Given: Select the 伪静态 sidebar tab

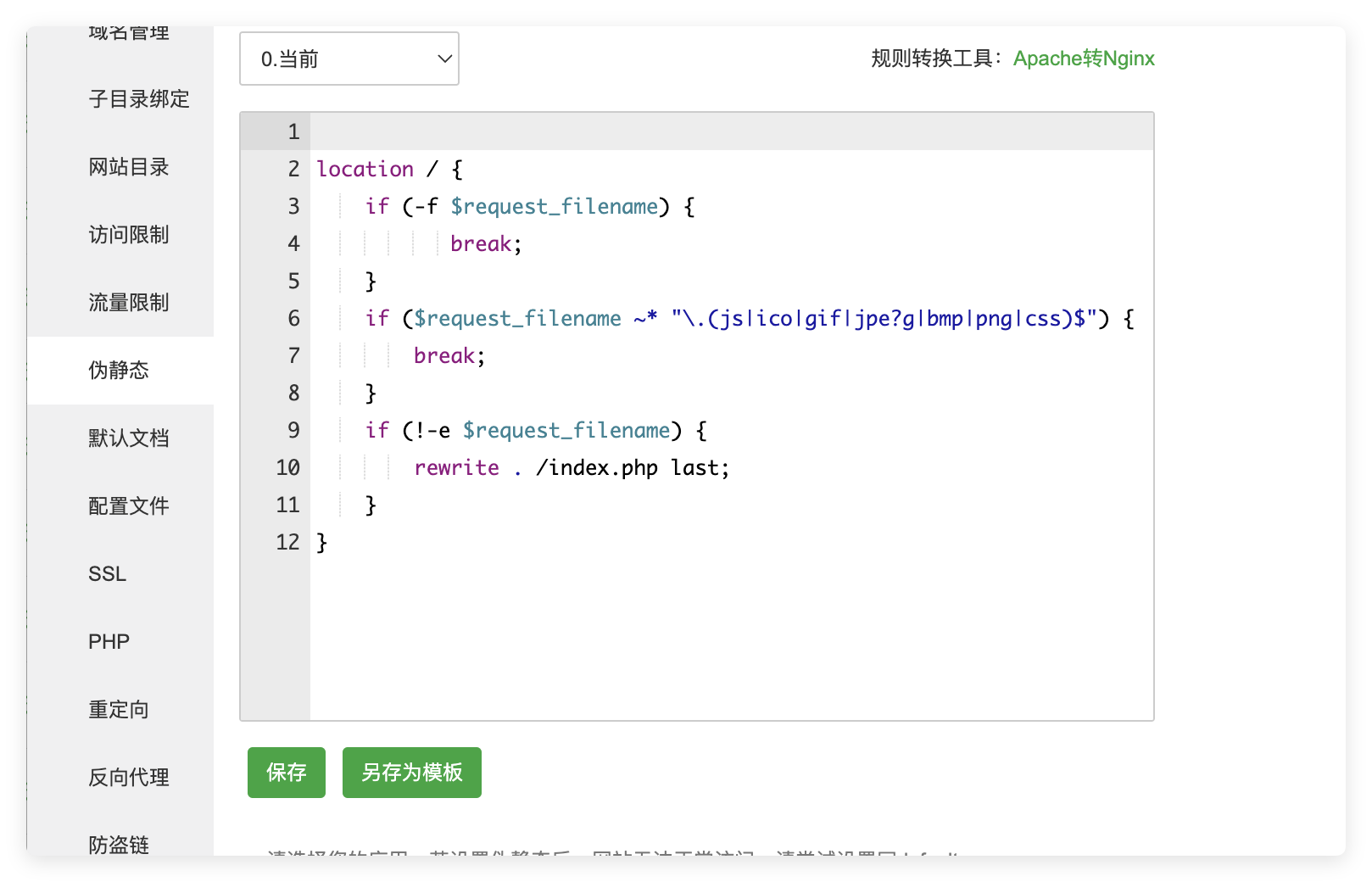Looking at the screenshot, I should click(x=120, y=371).
